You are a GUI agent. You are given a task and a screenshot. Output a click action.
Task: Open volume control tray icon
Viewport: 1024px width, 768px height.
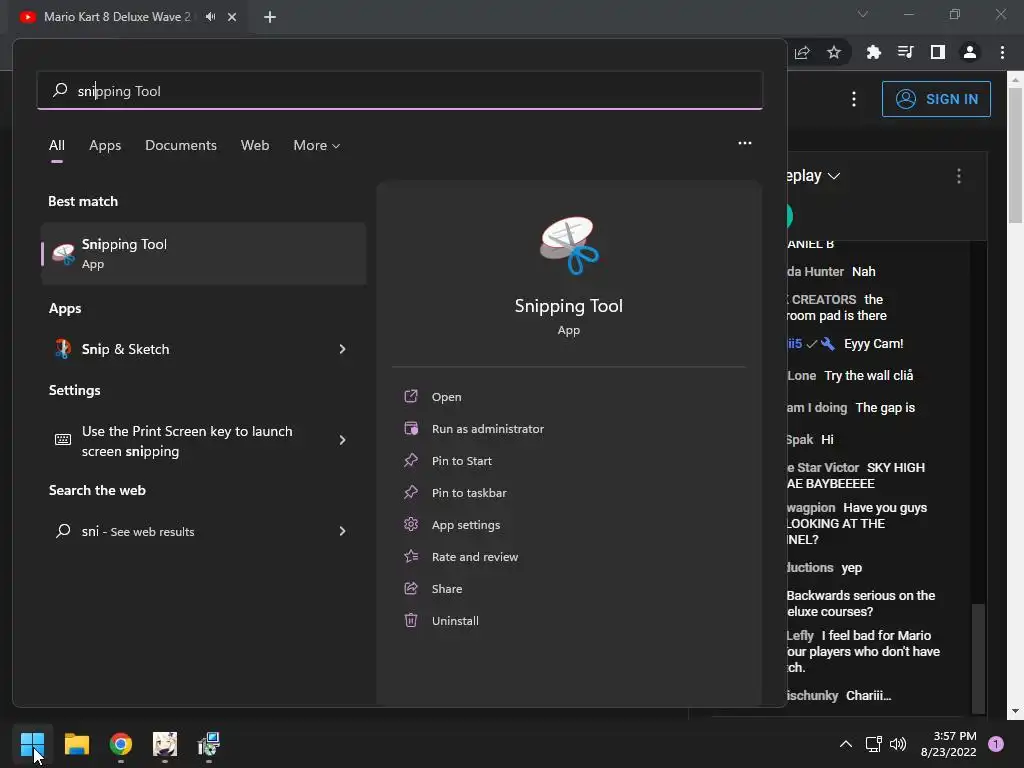pos(898,744)
